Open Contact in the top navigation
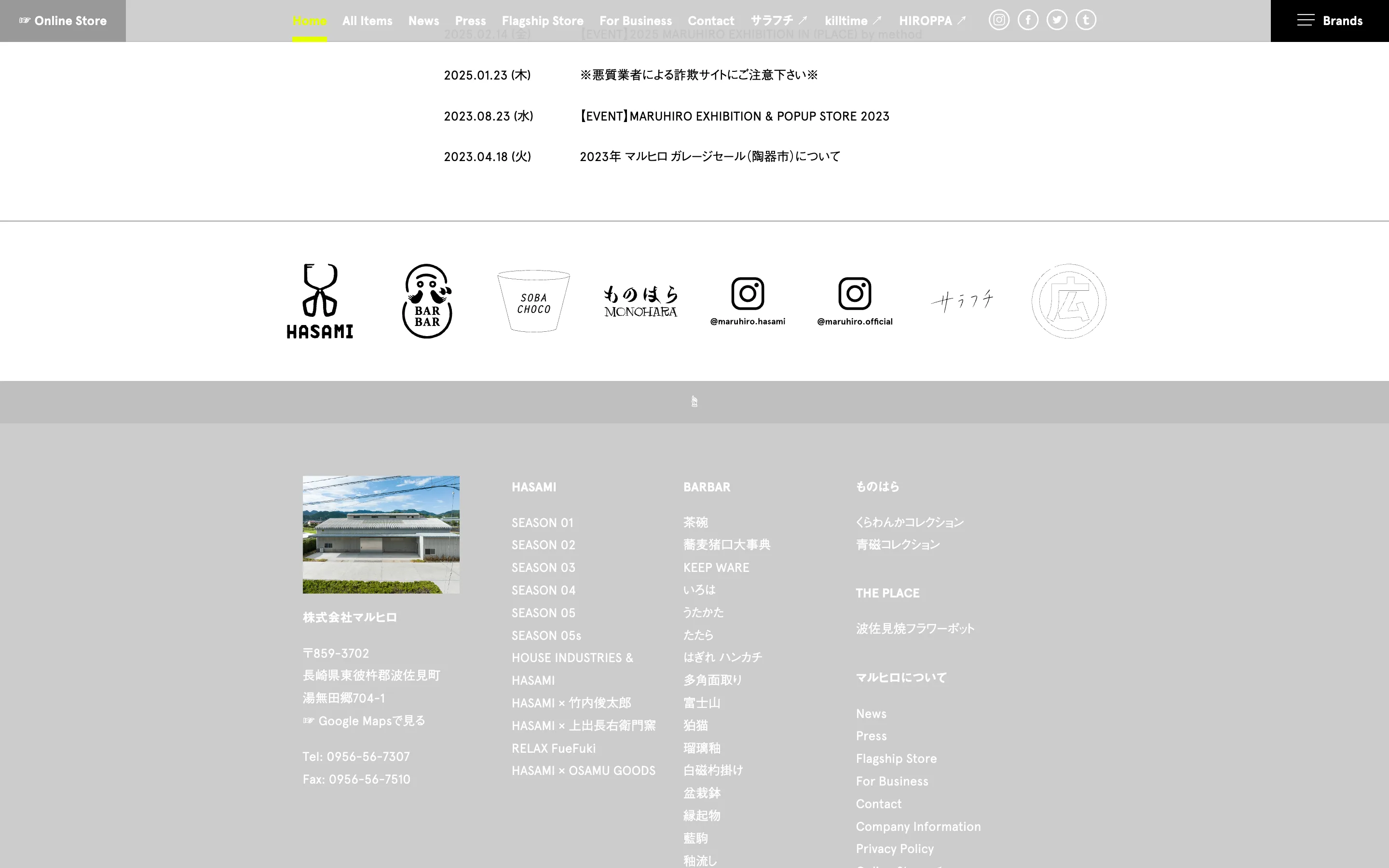 pos(710,21)
